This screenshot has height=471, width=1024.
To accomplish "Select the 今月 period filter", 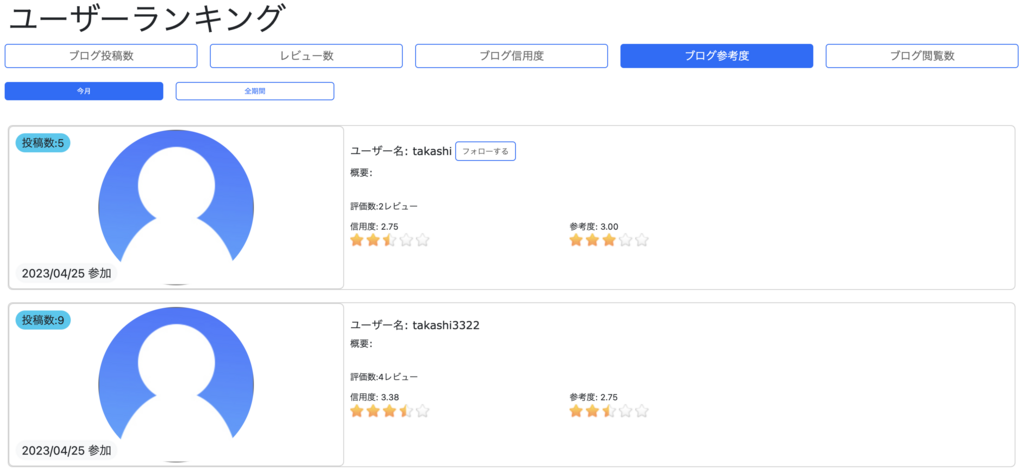I will coord(84,91).
